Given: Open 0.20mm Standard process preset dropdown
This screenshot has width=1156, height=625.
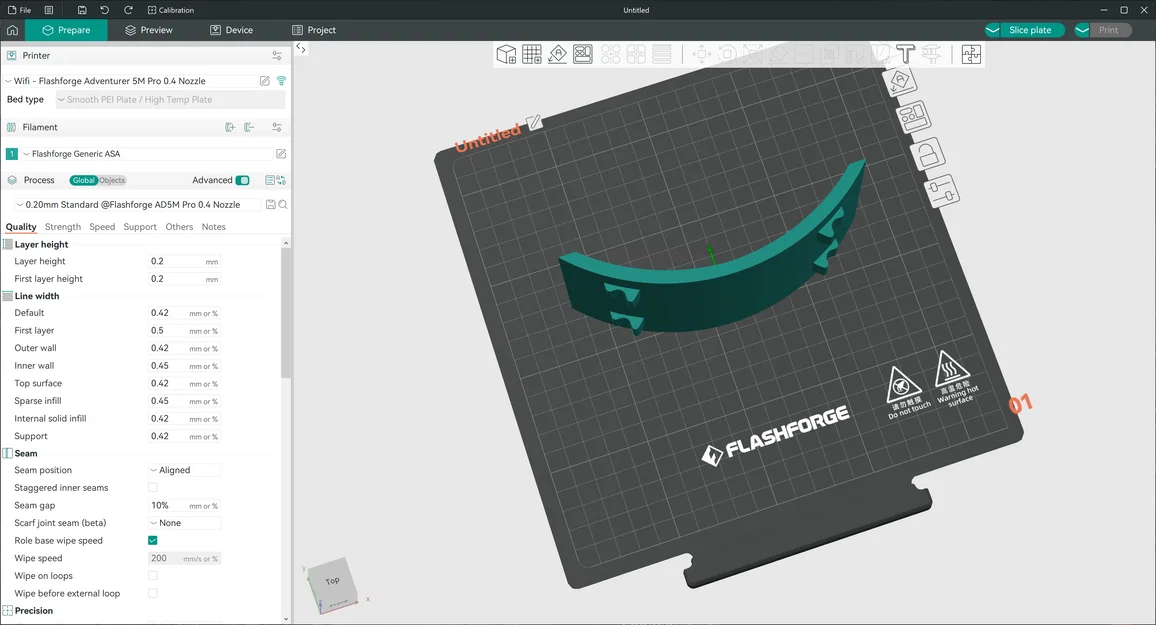Looking at the screenshot, I should point(137,205).
